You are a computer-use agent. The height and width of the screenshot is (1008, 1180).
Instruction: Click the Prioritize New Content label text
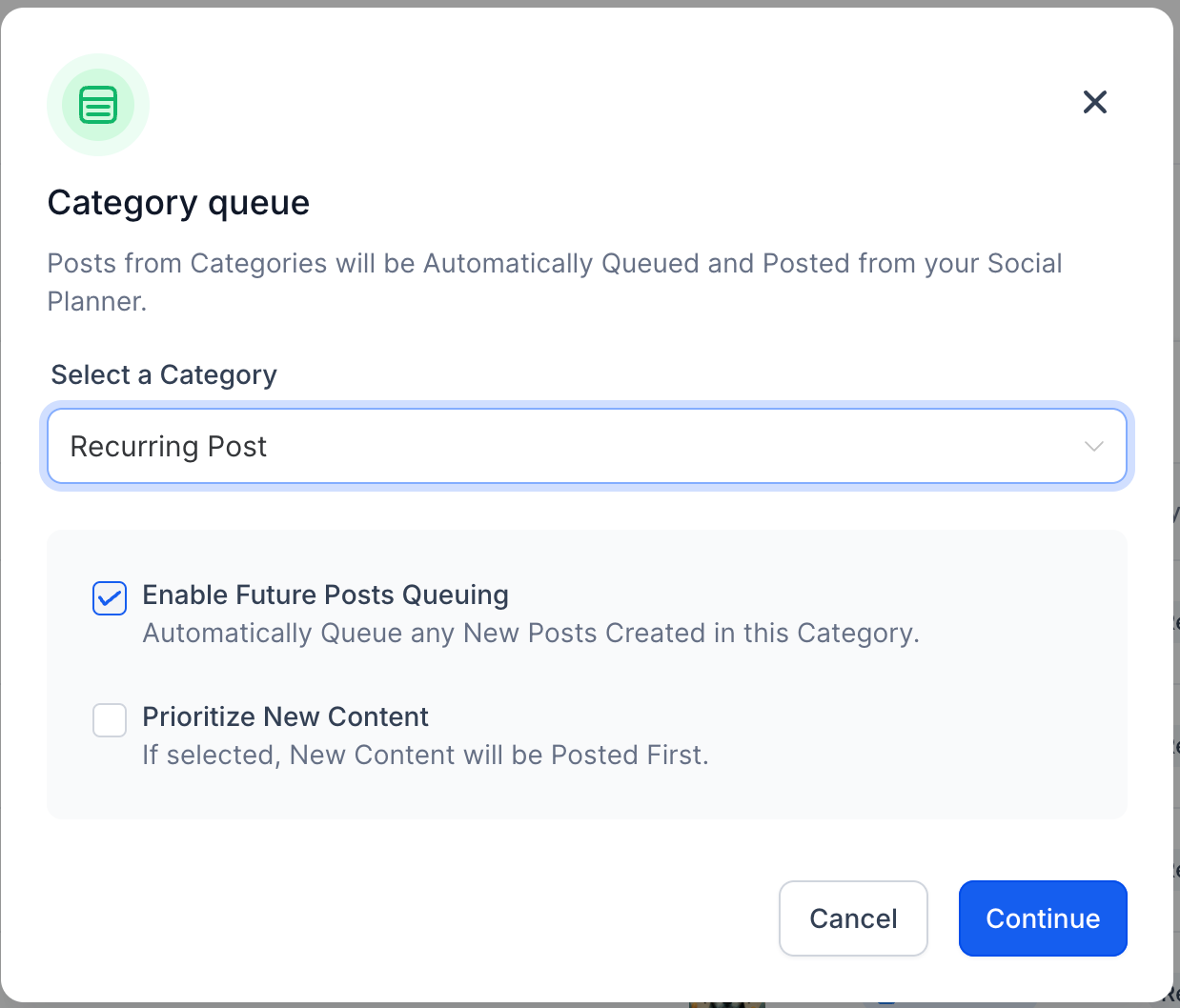pos(285,717)
